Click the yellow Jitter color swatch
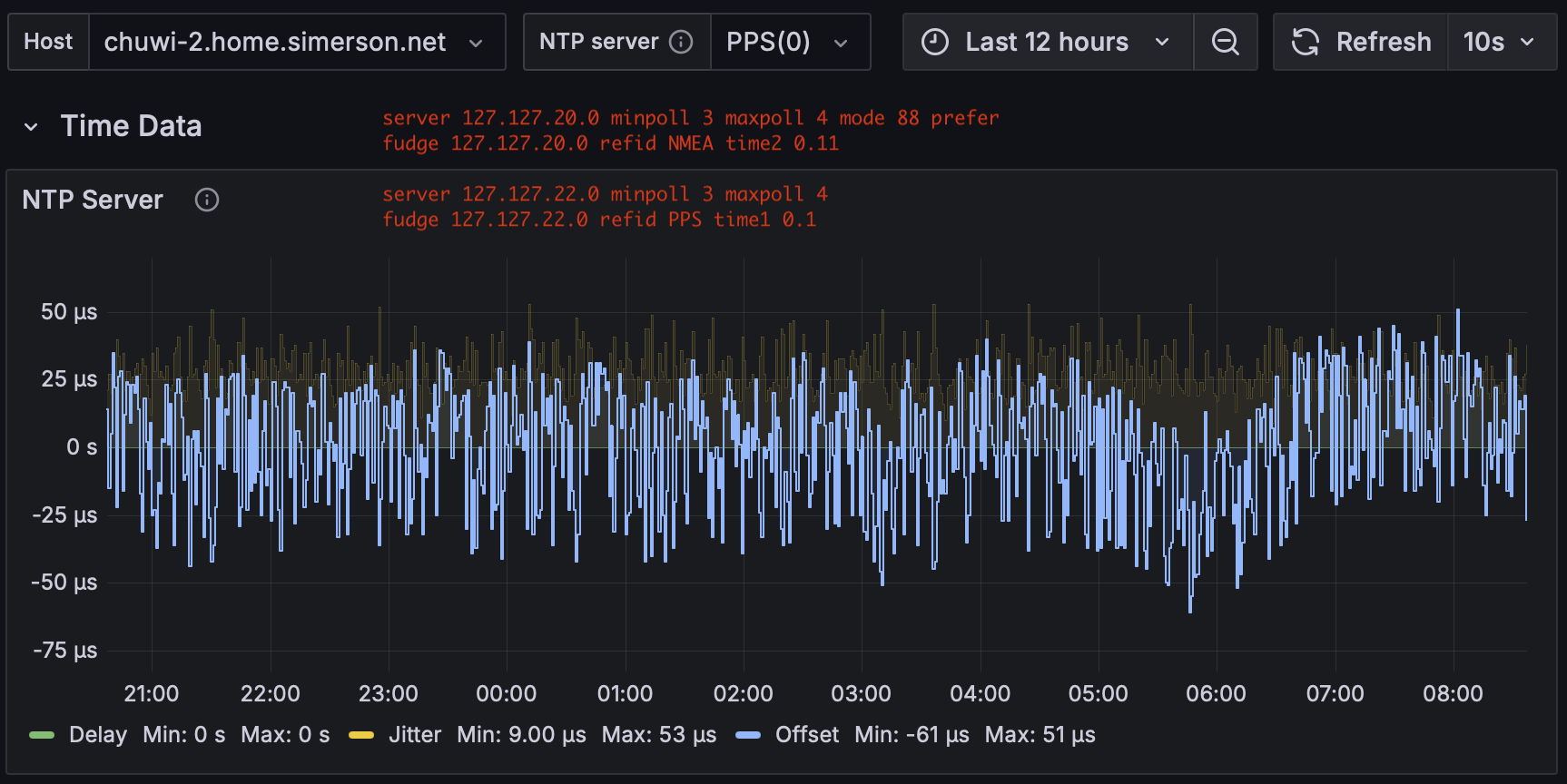Viewport: 1567px width, 784px height. click(x=361, y=735)
